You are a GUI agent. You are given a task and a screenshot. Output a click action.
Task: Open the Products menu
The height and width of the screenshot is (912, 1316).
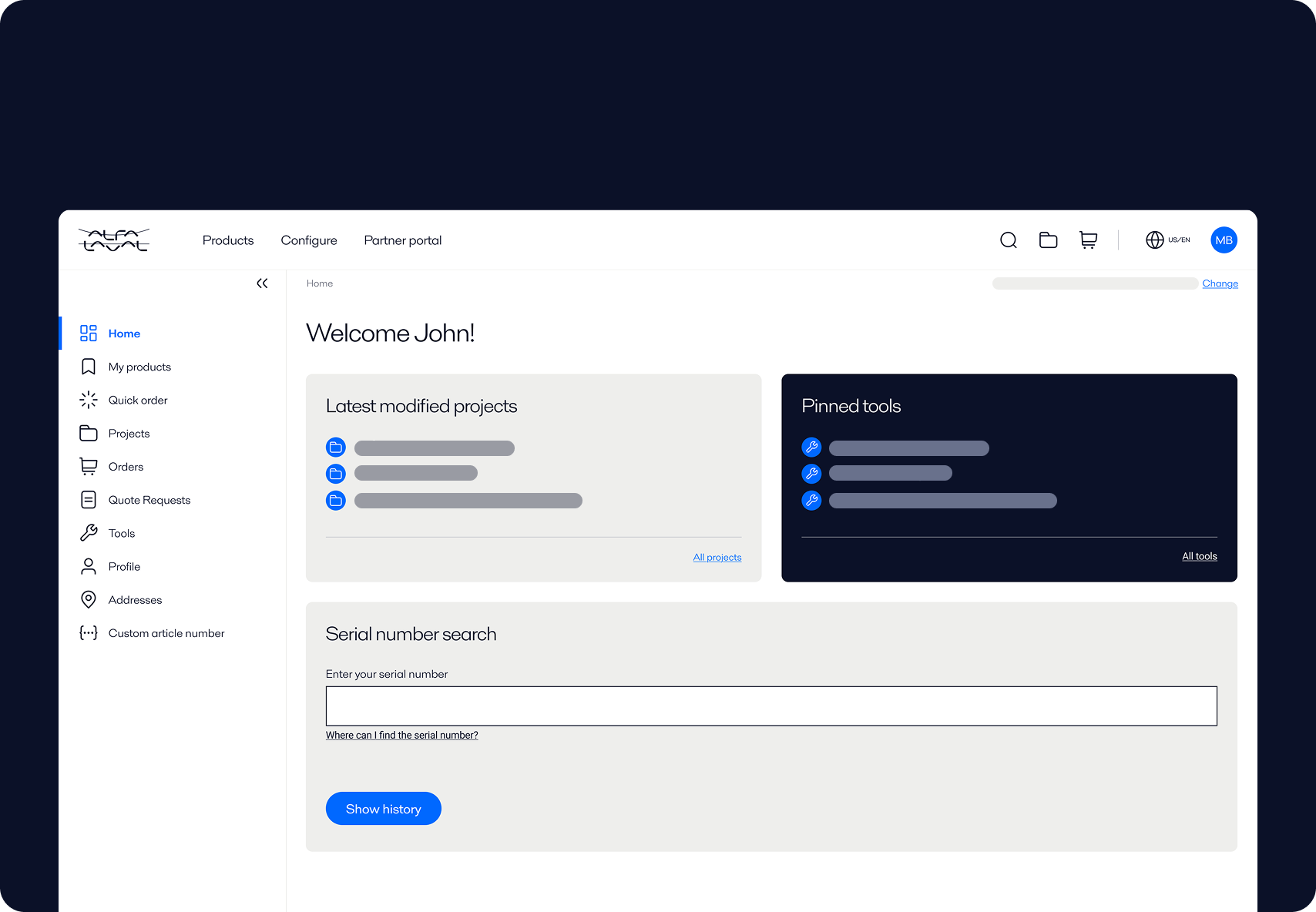(228, 240)
